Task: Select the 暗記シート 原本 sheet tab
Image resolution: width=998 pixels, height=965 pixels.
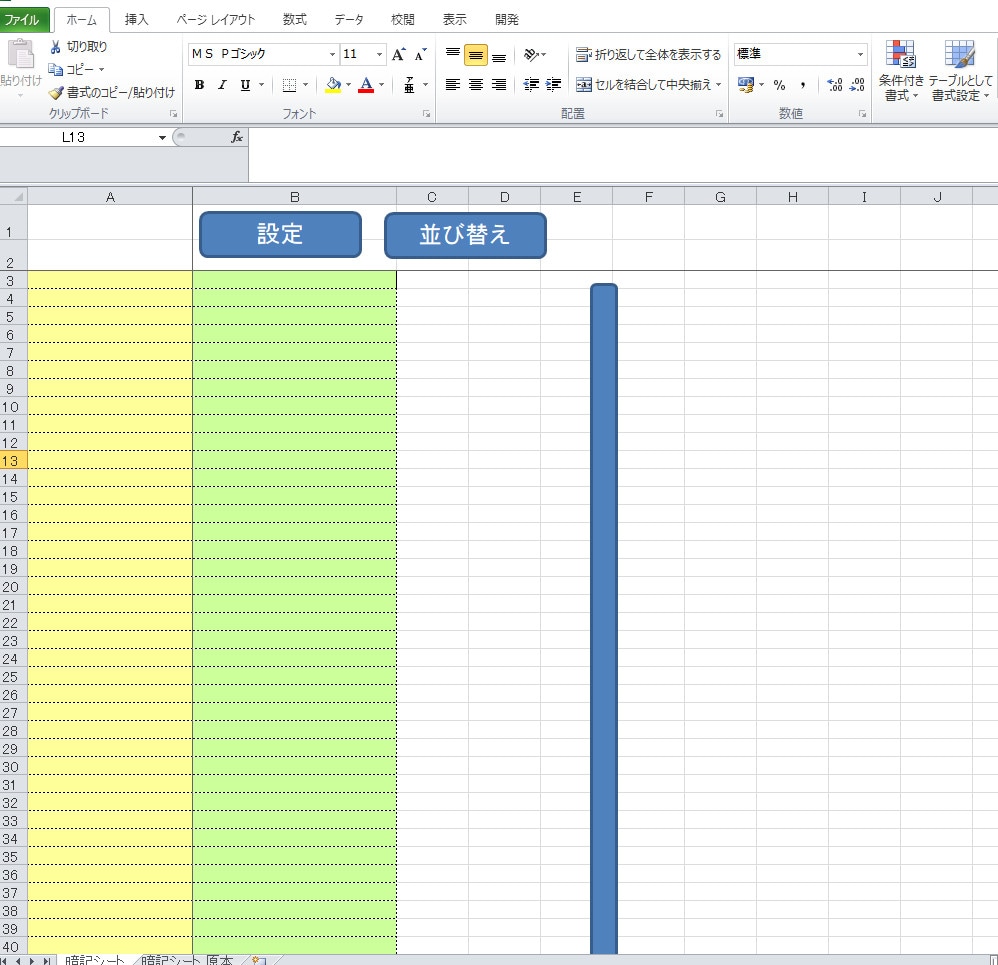Action: point(187,959)
